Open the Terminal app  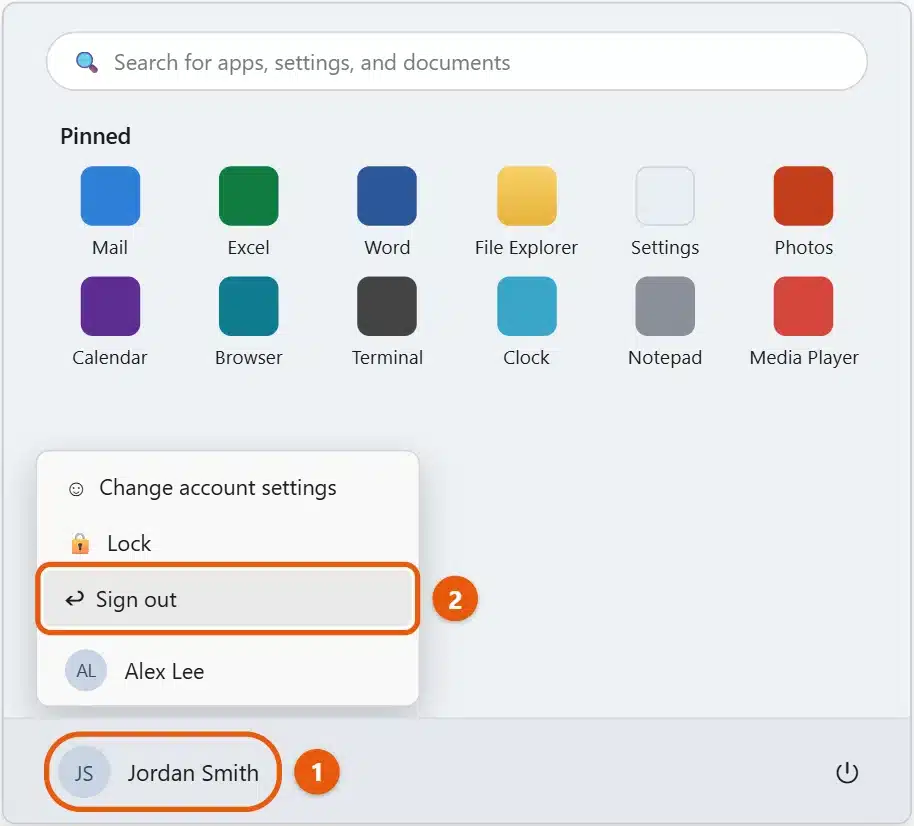[387, 307]
